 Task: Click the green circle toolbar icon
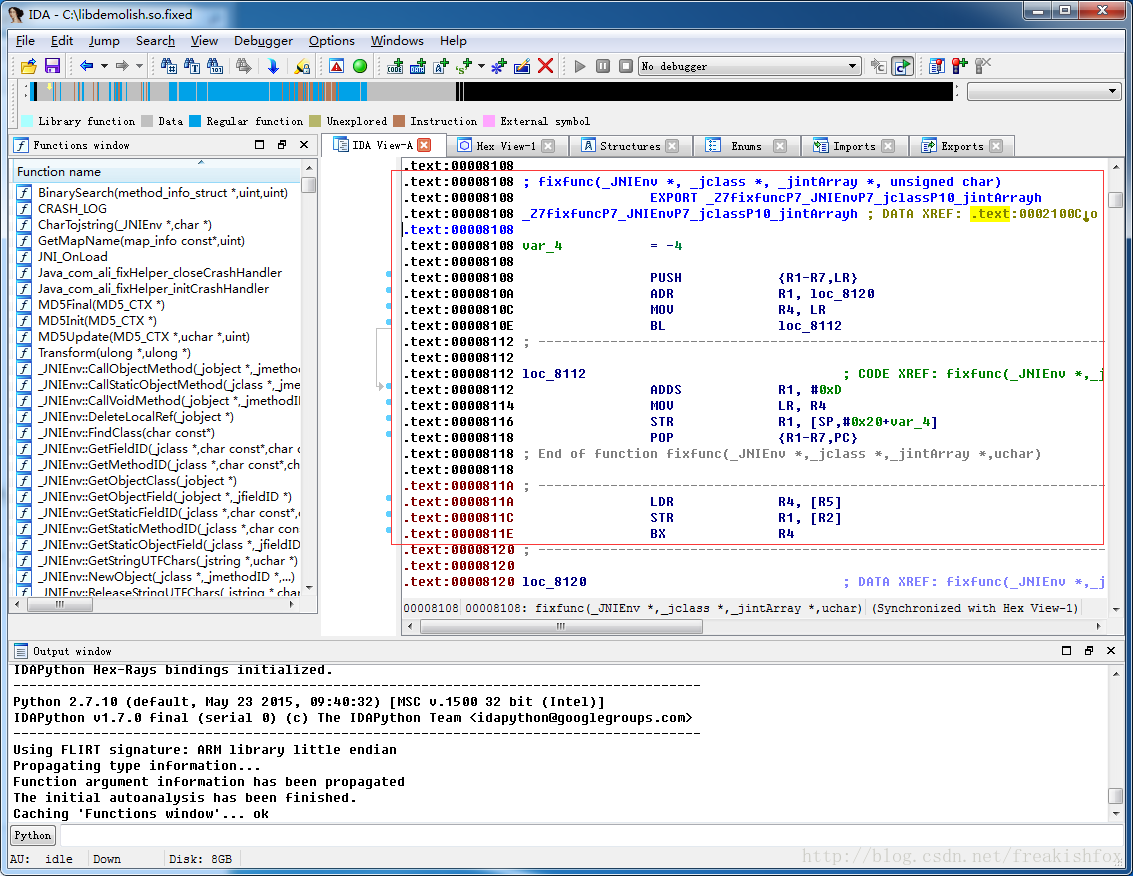click(360, 66)
